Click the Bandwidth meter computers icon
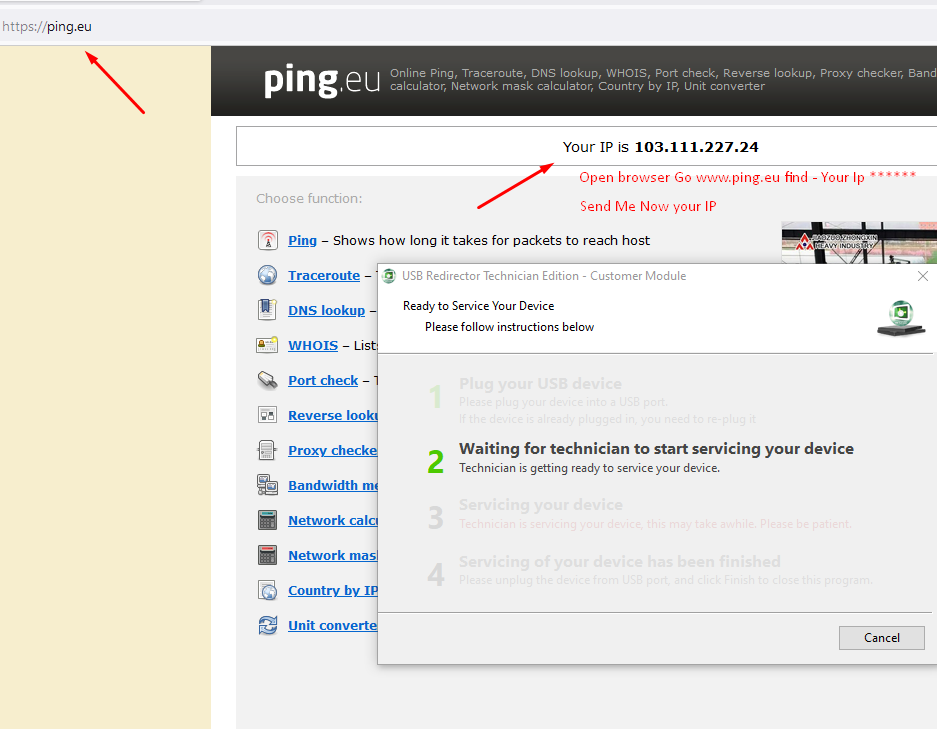 [267, 485]
